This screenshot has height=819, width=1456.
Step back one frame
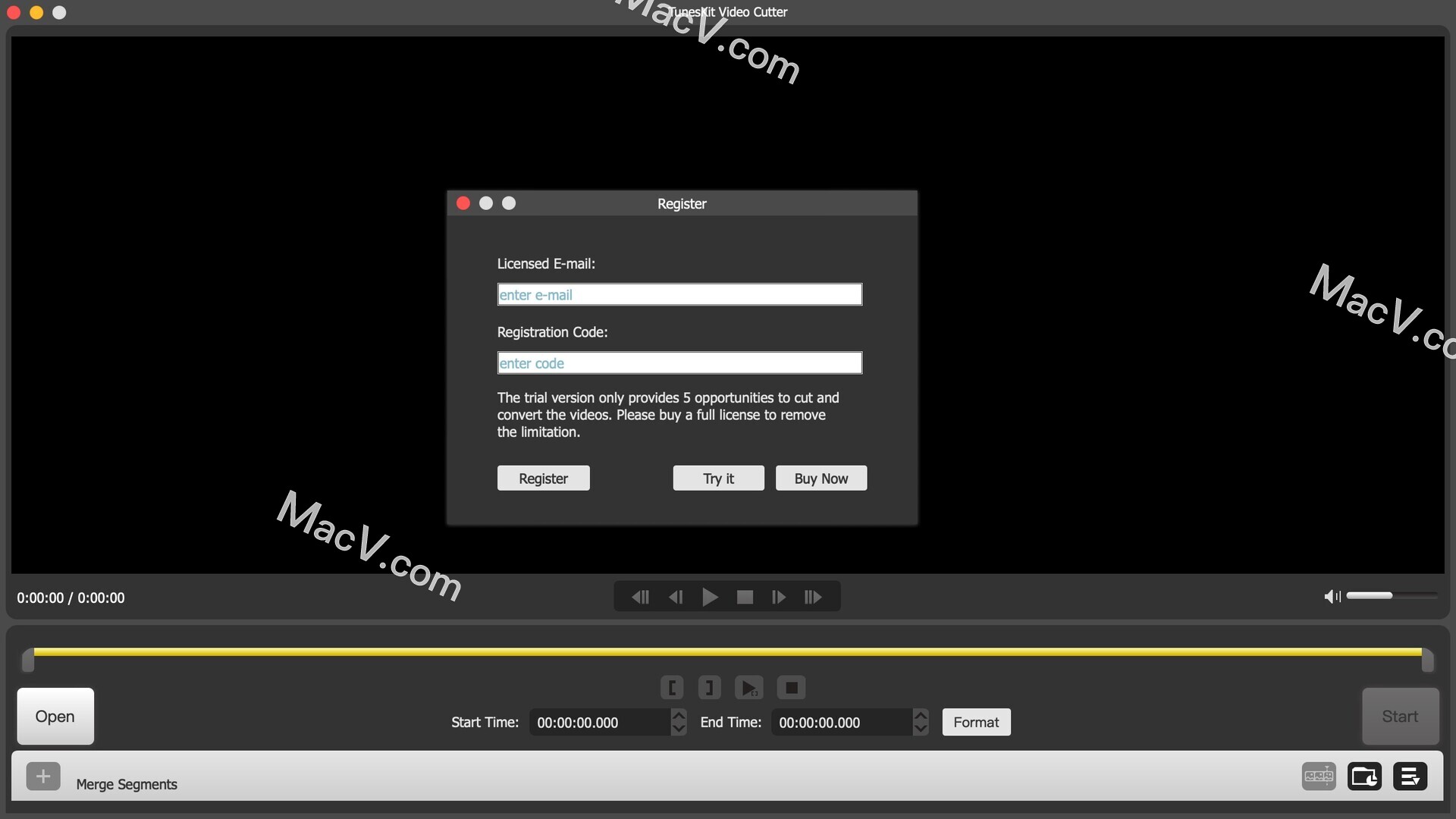pos(676,598)
